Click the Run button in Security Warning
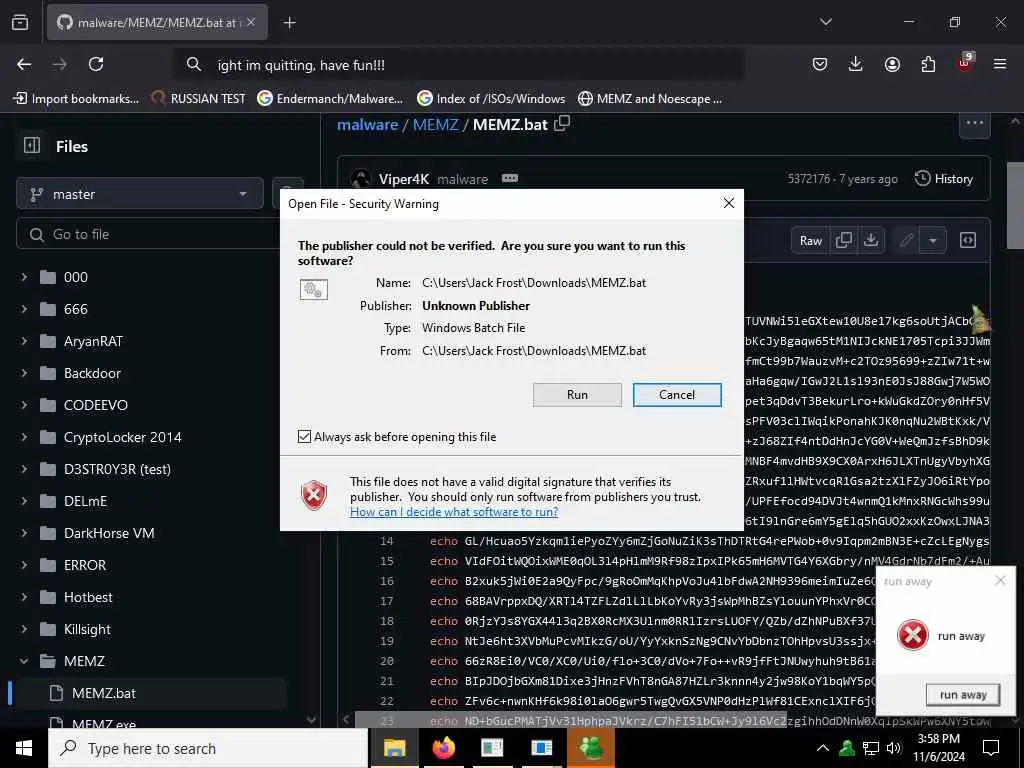 click(x=577, y=394)
